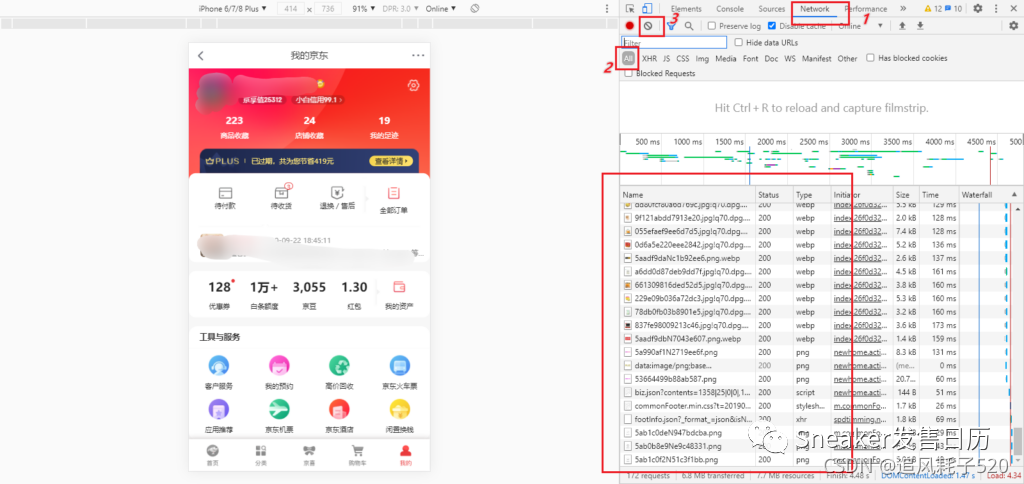The height and width of the screenshot is (484, 1024).
Task: Open 退换/售后 returns and after-sales
Action: pos(337,199)
